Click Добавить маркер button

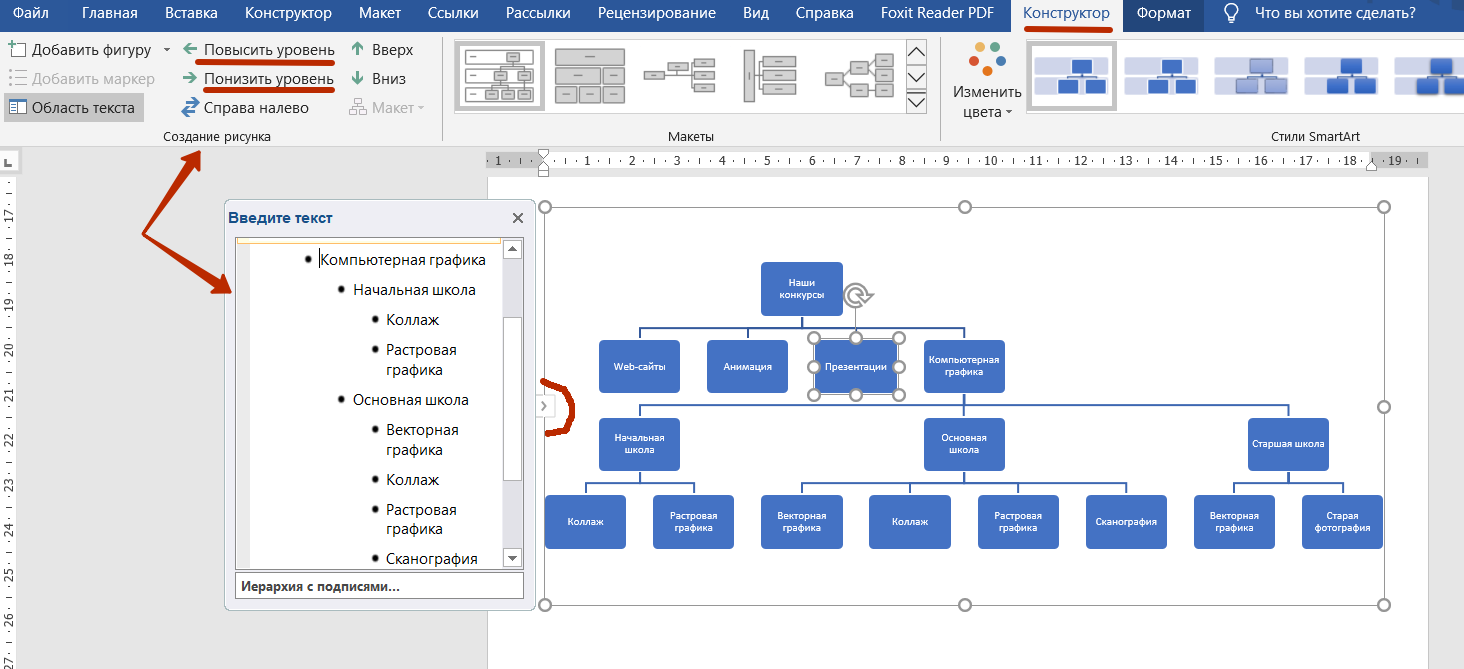click(x=81, y=79)
